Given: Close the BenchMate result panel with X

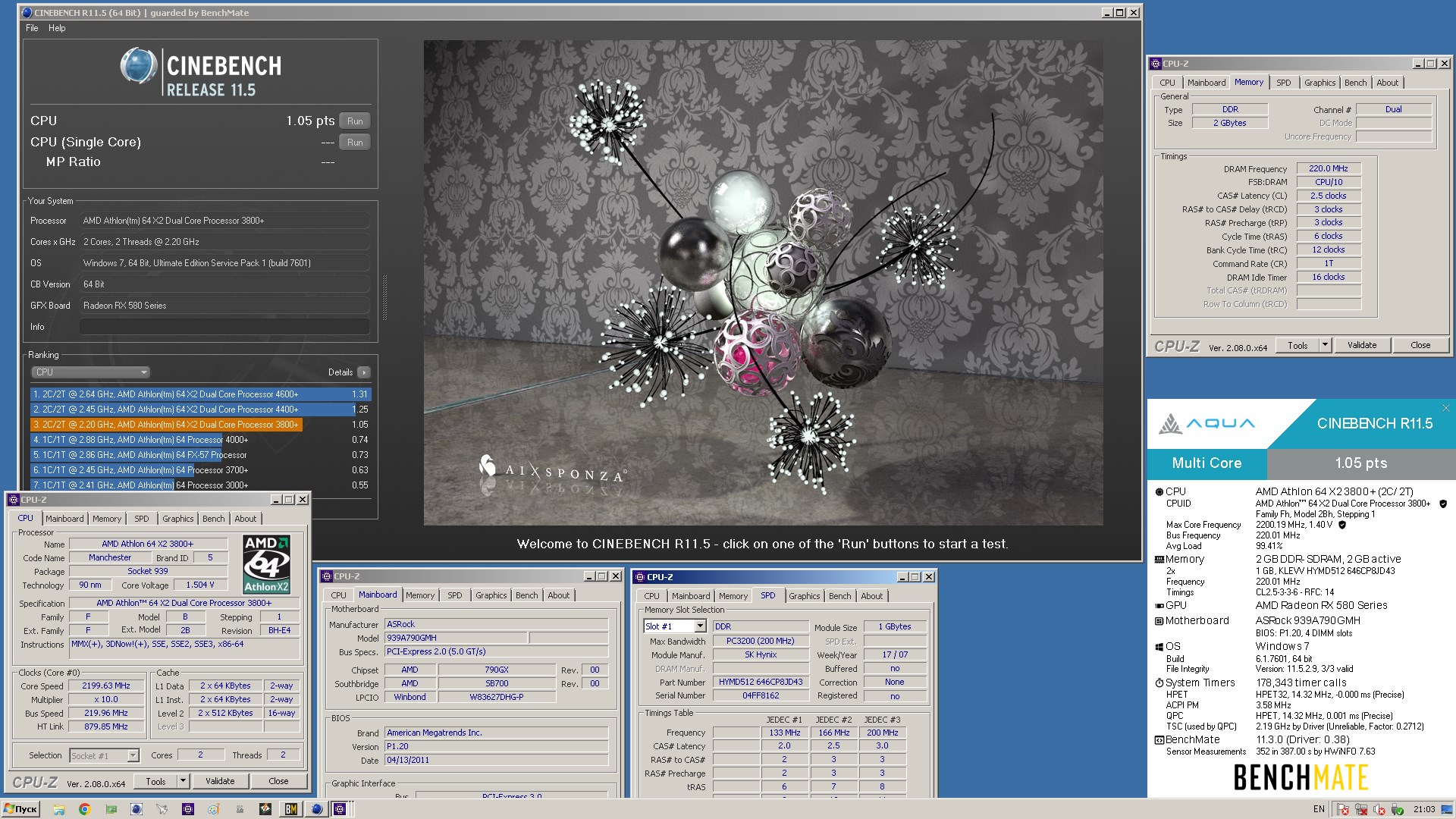Looking at the screenshot, I should [1445, 408].
